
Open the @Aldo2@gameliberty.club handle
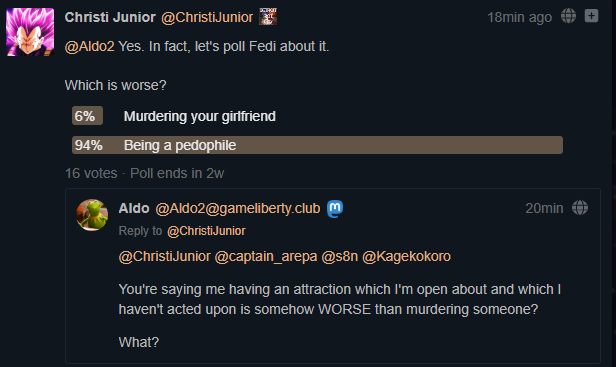pos(238,208)
